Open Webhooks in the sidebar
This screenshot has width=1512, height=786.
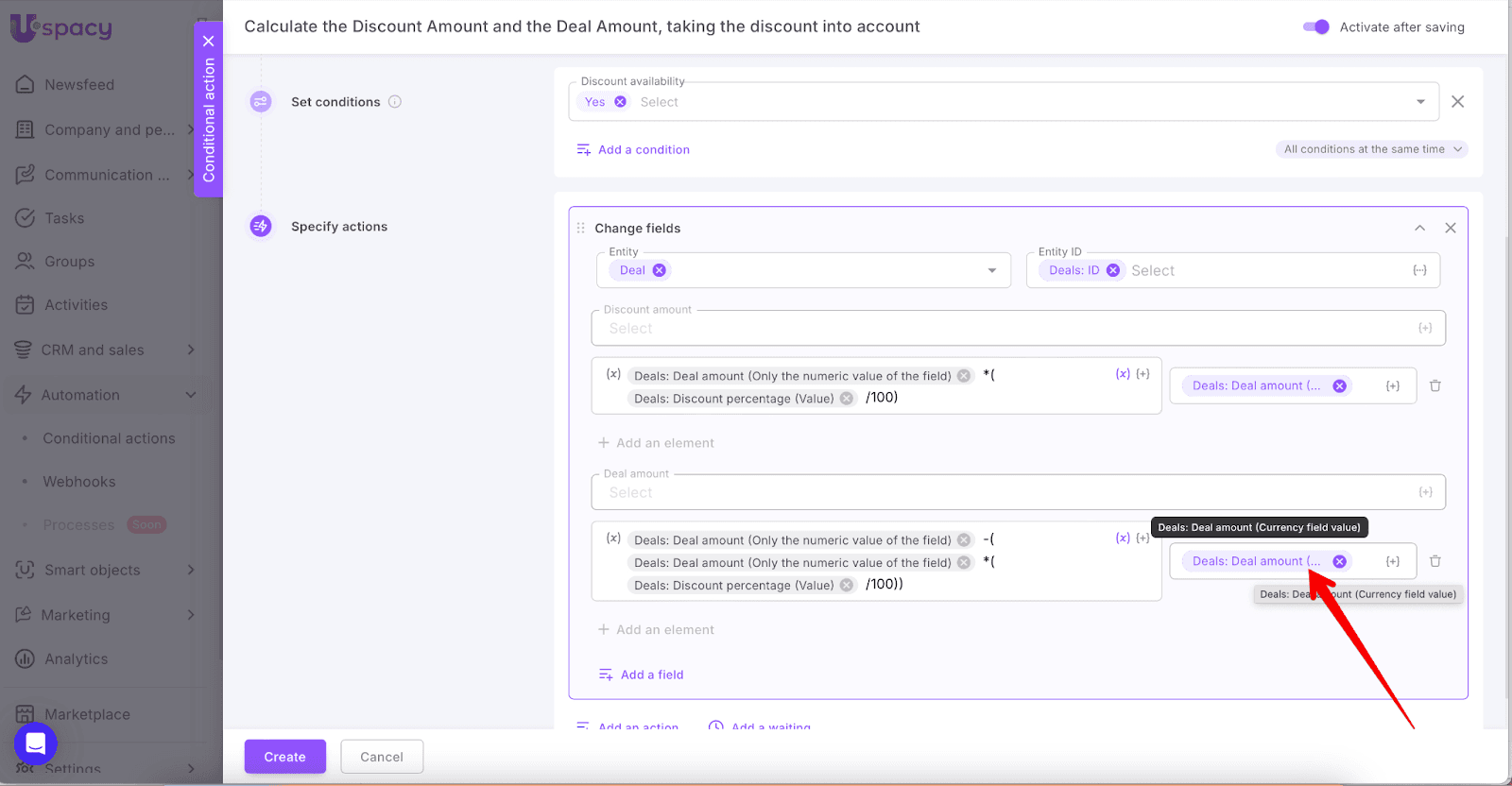click(79, 482)
